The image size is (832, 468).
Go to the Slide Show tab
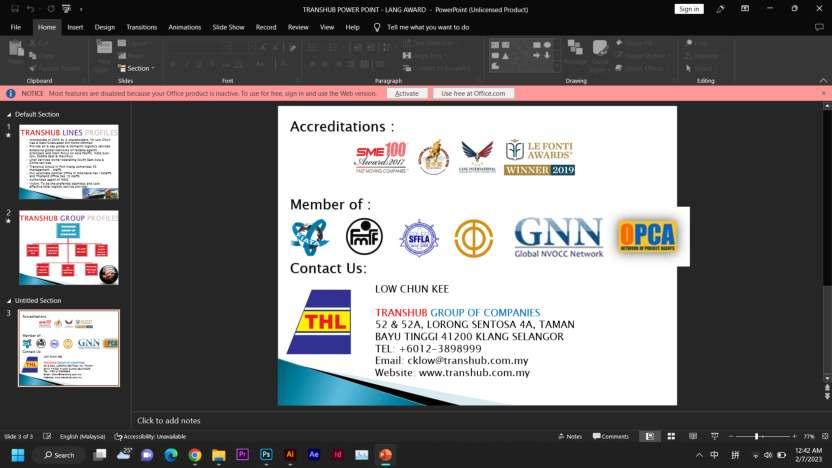coord(228,27)
